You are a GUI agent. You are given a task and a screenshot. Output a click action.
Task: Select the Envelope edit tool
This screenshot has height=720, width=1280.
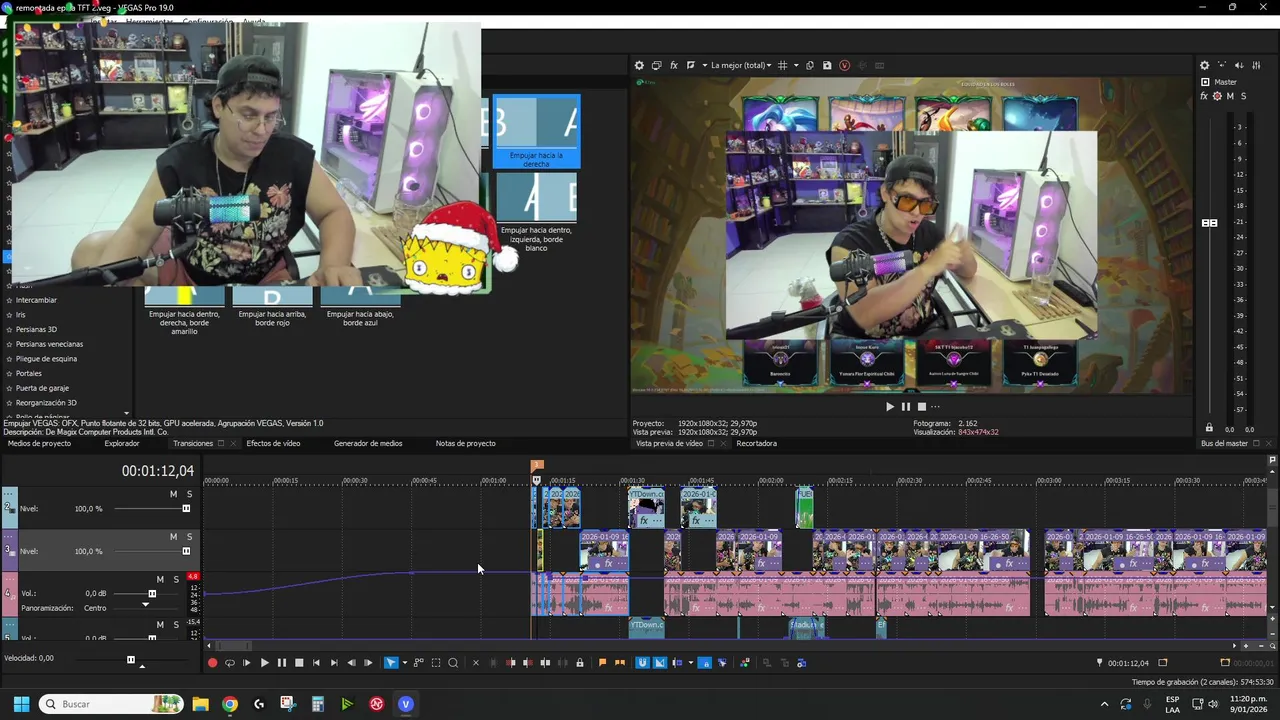(419, 663)
